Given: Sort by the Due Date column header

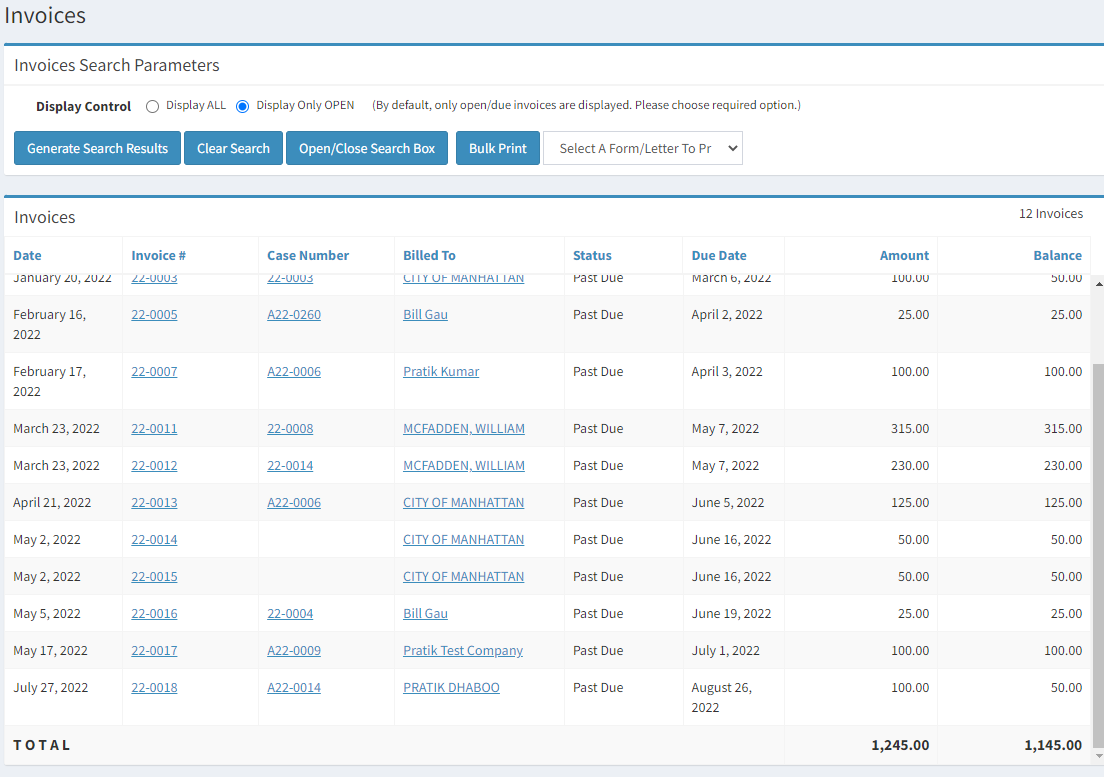Looking at the screenshot, I should pos(719,255).
